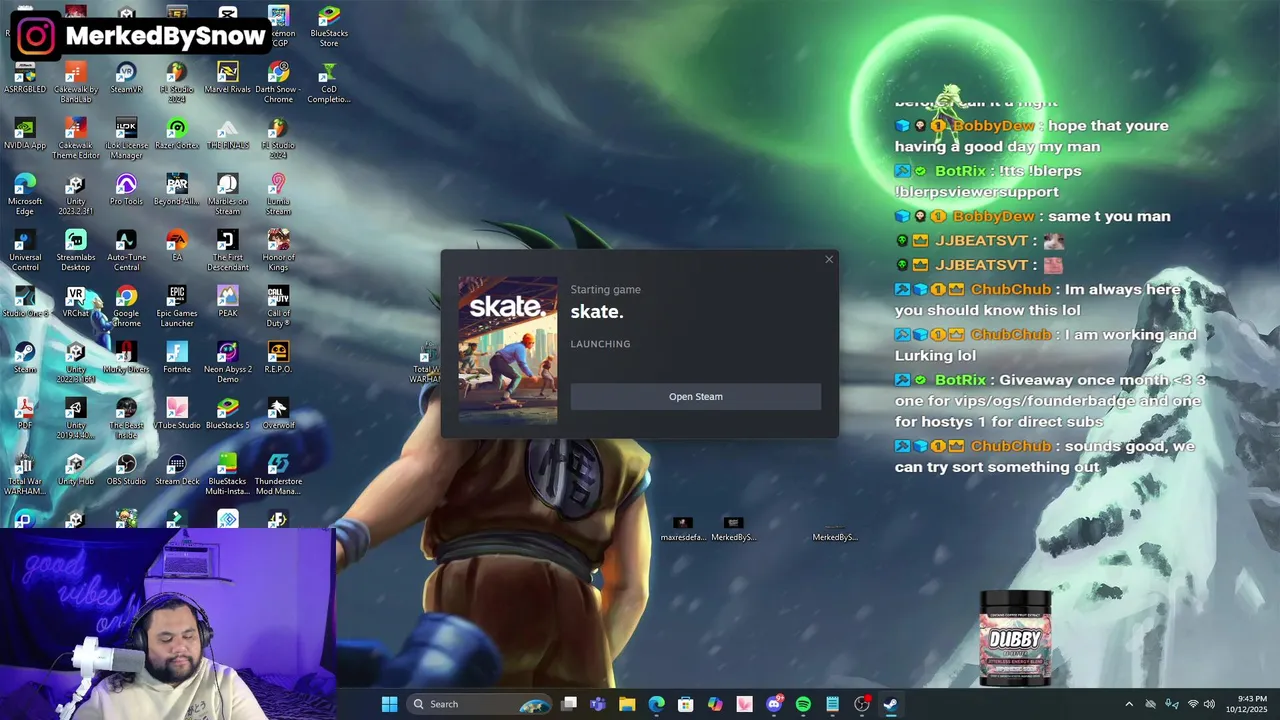Select the Neon Abyss 2 Demo icon
Viewport: 1280px width, 720px height.
pos(227,362)
